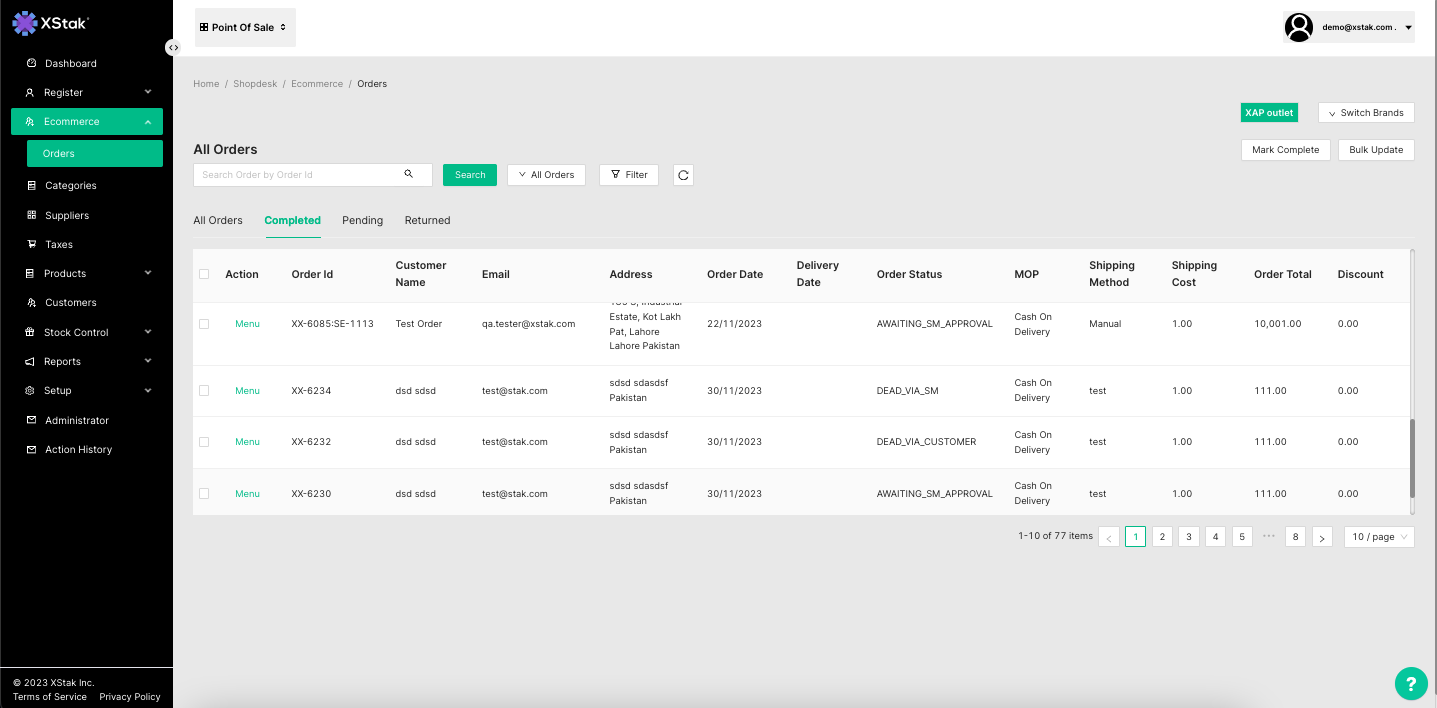
Task: Click the Mark Complete button
Action: tap(1285, 150)
